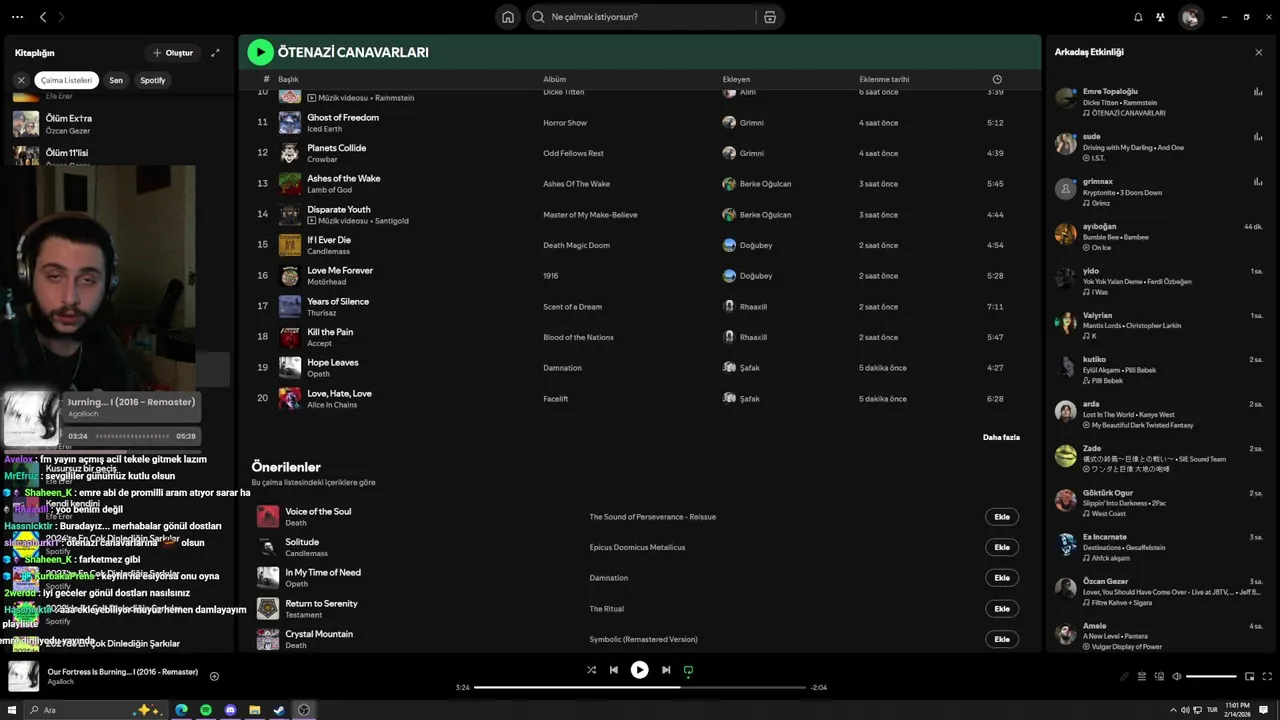This screenshot has width=1280, height=720.
Task: Select the Çalma Listeleri filter chip
Action: 67,80
